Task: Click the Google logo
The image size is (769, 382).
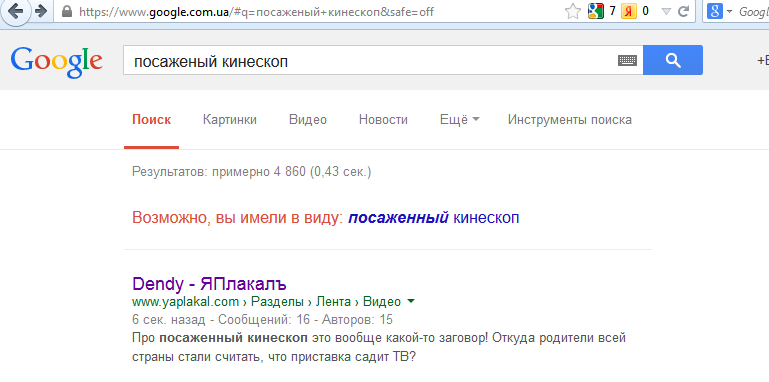Action: [56, 63]
